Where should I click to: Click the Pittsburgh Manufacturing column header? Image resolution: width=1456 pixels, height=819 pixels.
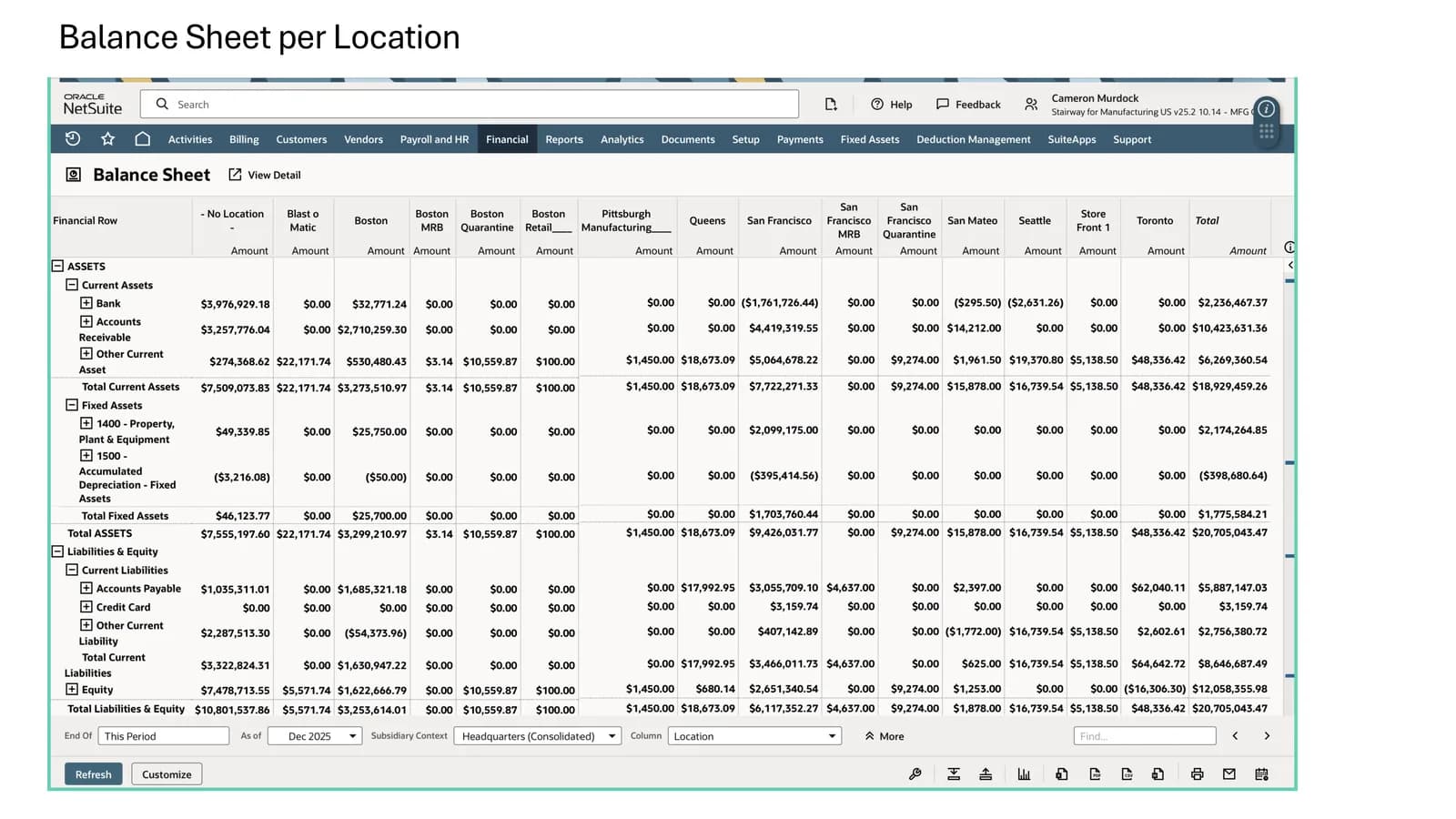coord(626,220)
